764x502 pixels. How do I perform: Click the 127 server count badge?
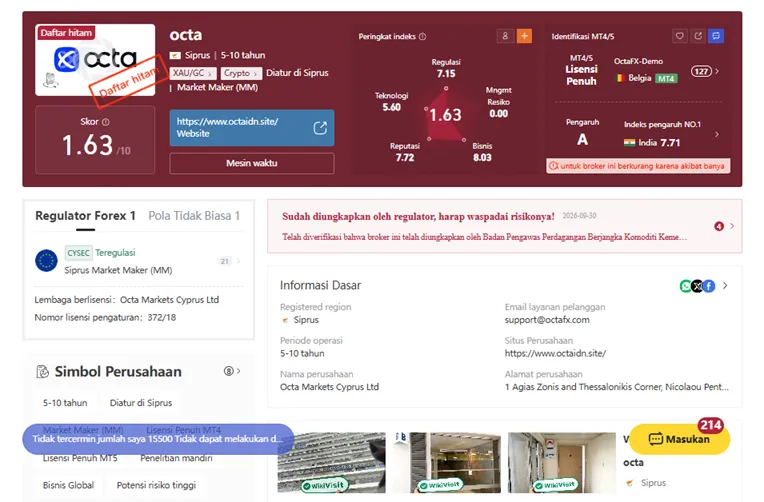(x=701, y=72)
